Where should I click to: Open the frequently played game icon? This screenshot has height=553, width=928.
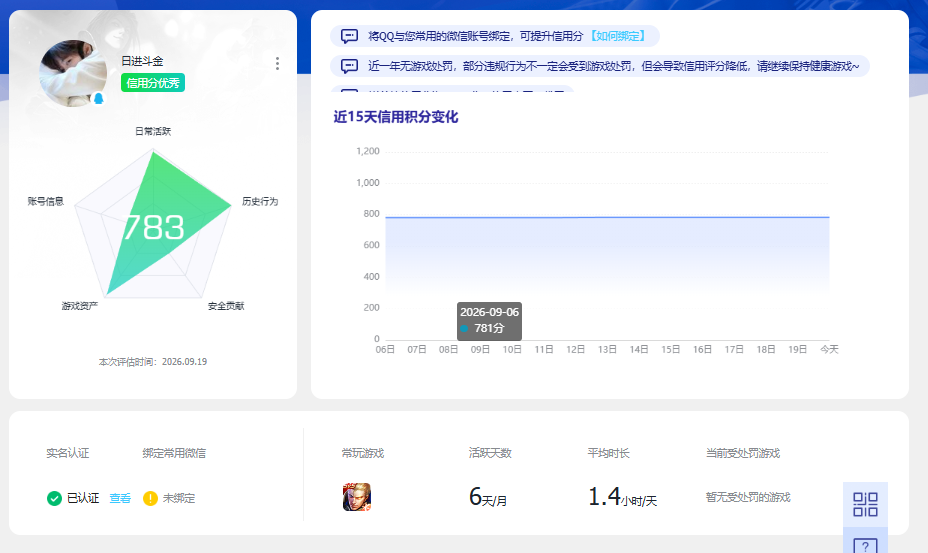[357, 497]
